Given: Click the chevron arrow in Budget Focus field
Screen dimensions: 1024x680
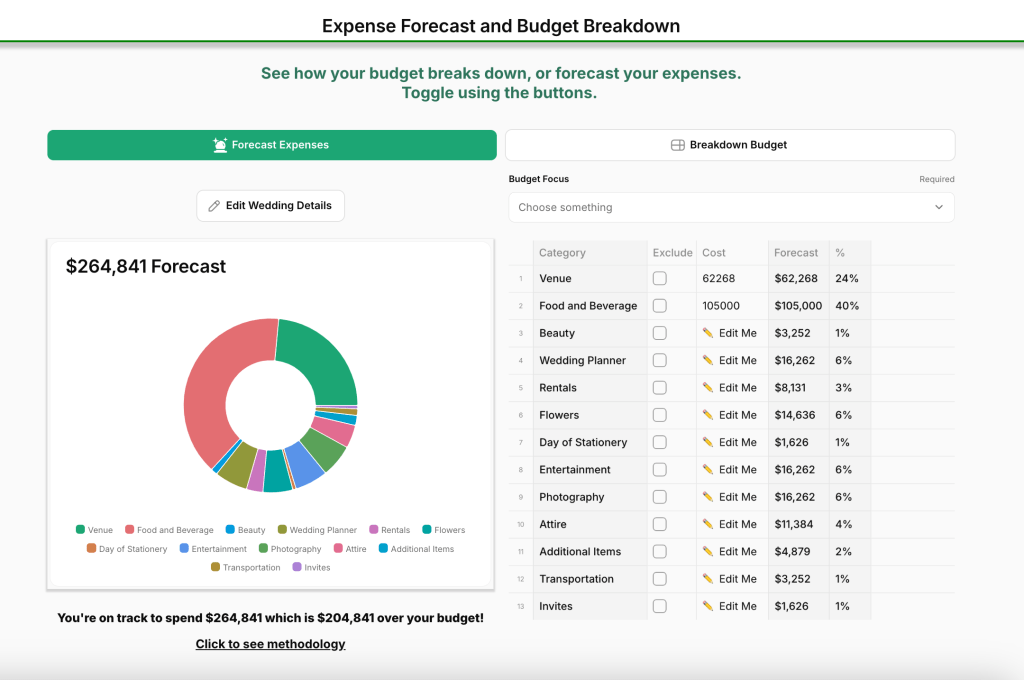Looking at the screenshot, I should (x=938, y=208).
